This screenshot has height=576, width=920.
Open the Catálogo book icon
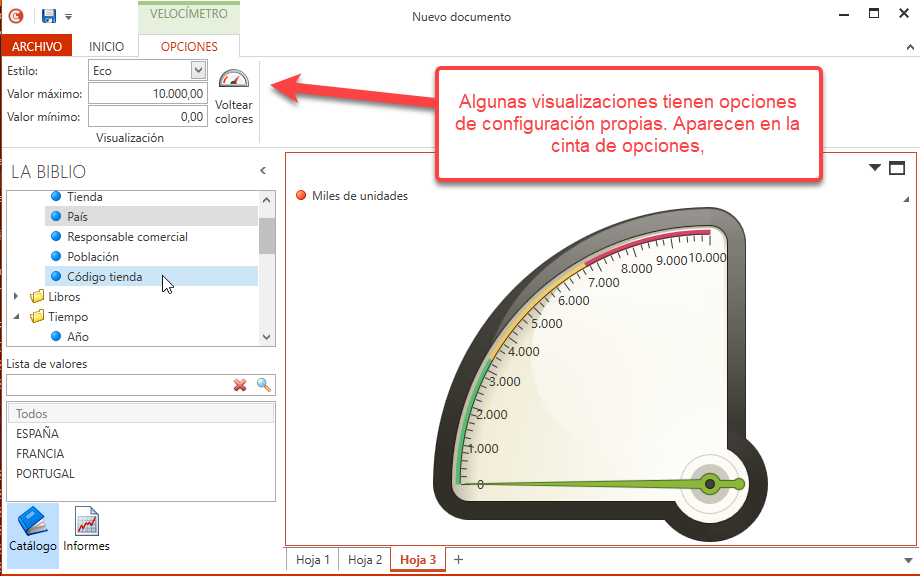coord(33,522)
